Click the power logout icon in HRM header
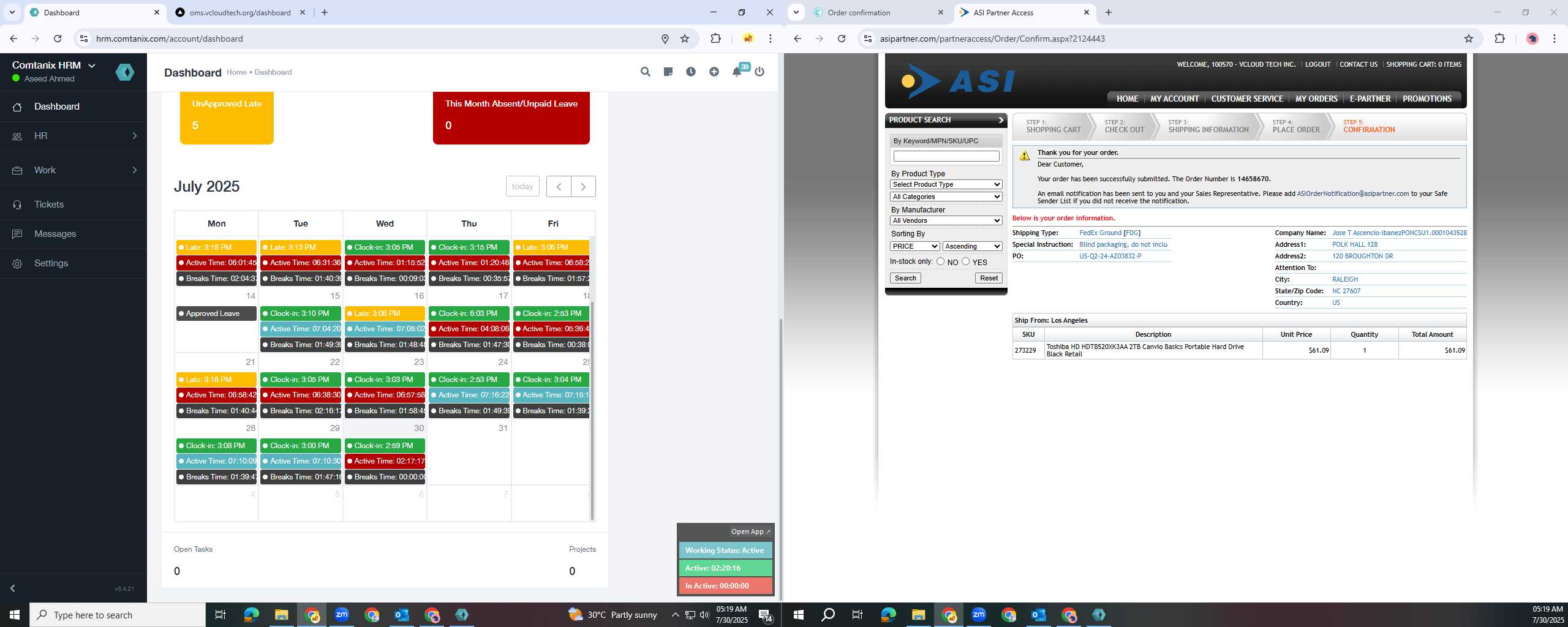The height and width of the screenshot is (627, 1568). [x=759, y=72]
